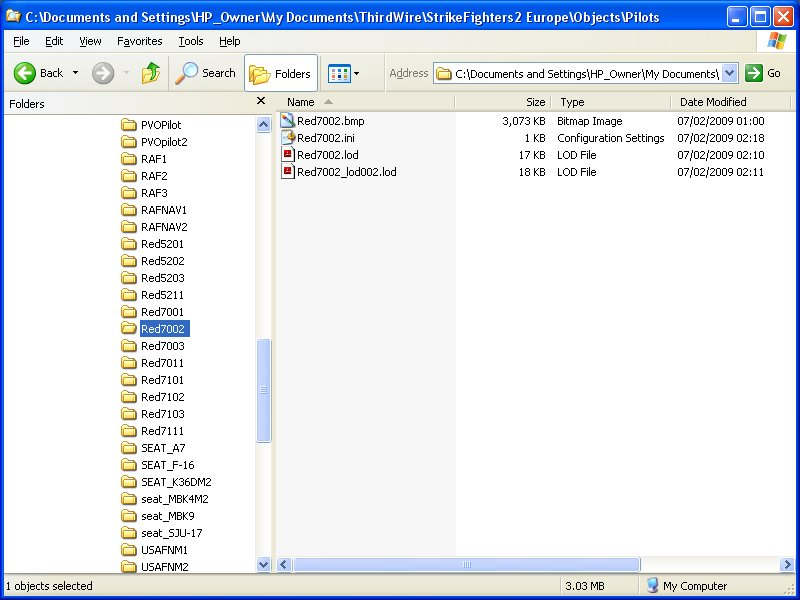Click the PVOpilot2 folder icon
This screenshot has height=600, width=800.
point(129,142)
